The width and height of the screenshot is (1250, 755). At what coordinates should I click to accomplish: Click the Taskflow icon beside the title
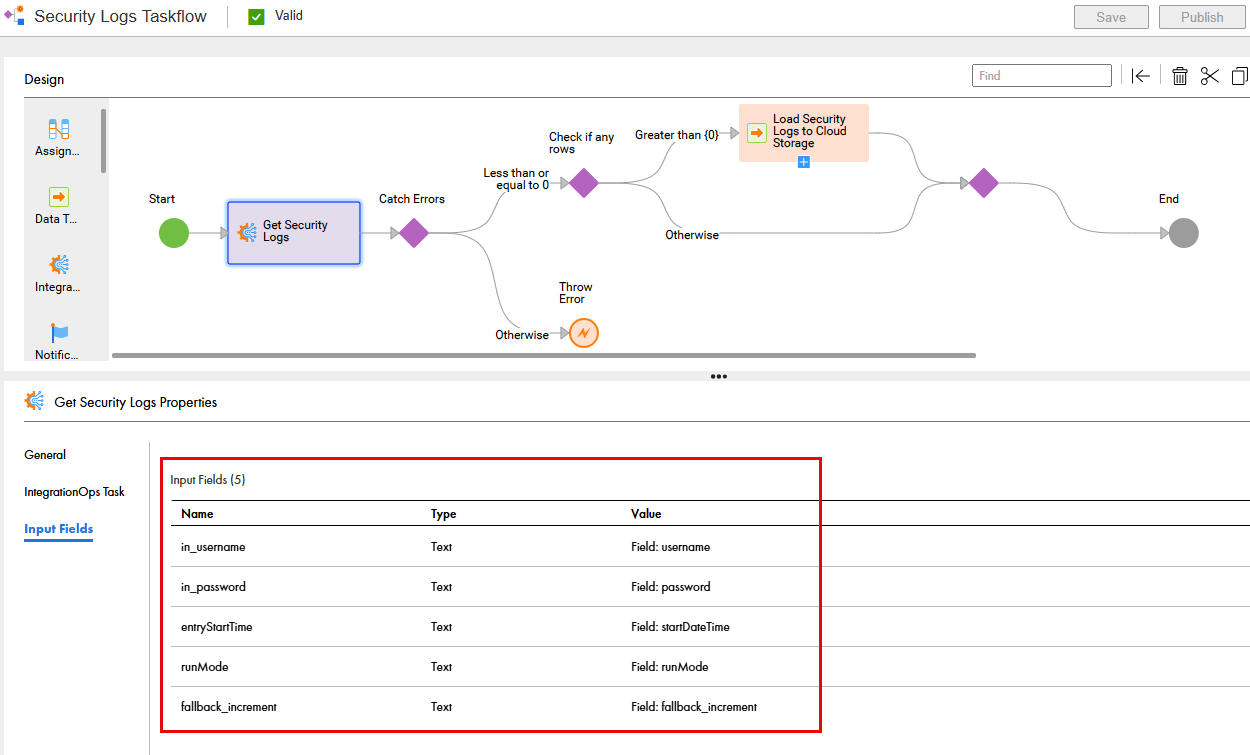(14, 16)
